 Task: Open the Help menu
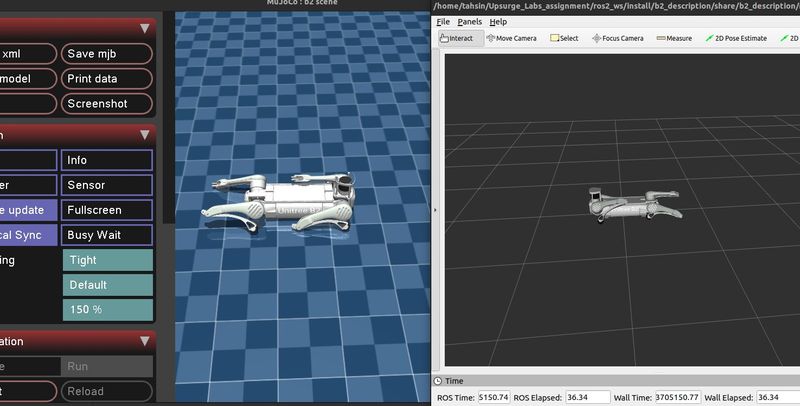coord(498,21)
